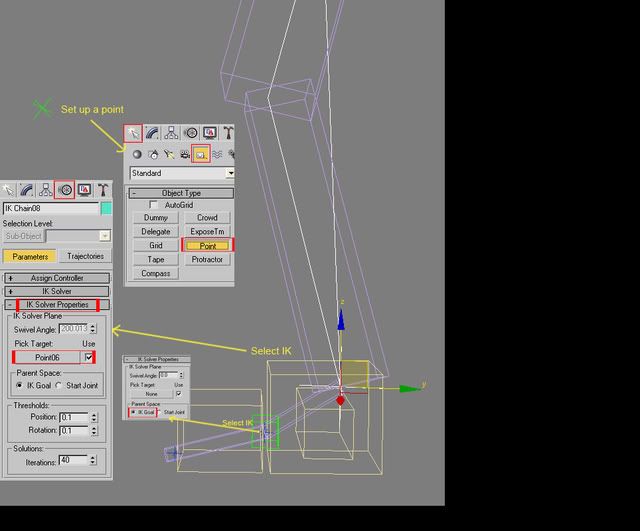Enable the AutoGrid checkbox
Screen dimensions: 640x531
[153, 204]
